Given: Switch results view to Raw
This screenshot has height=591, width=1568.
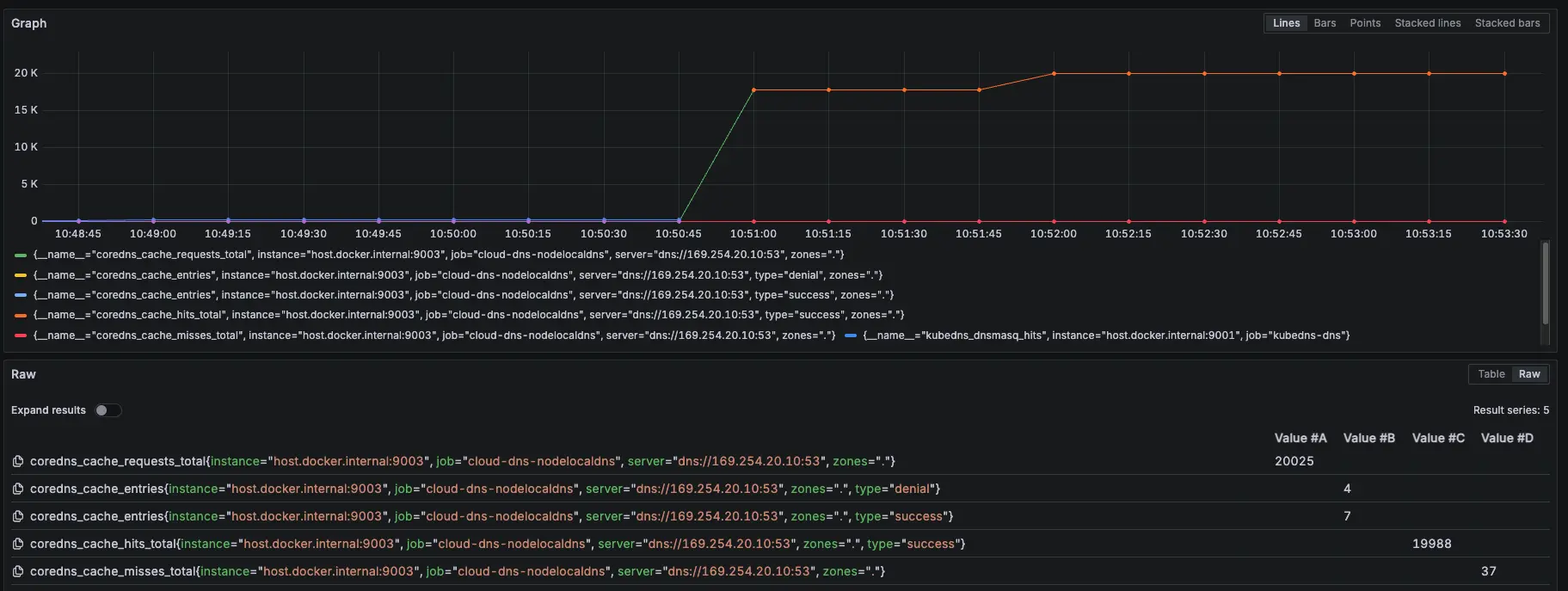Looking at the screenshot, I should 1529,374.
